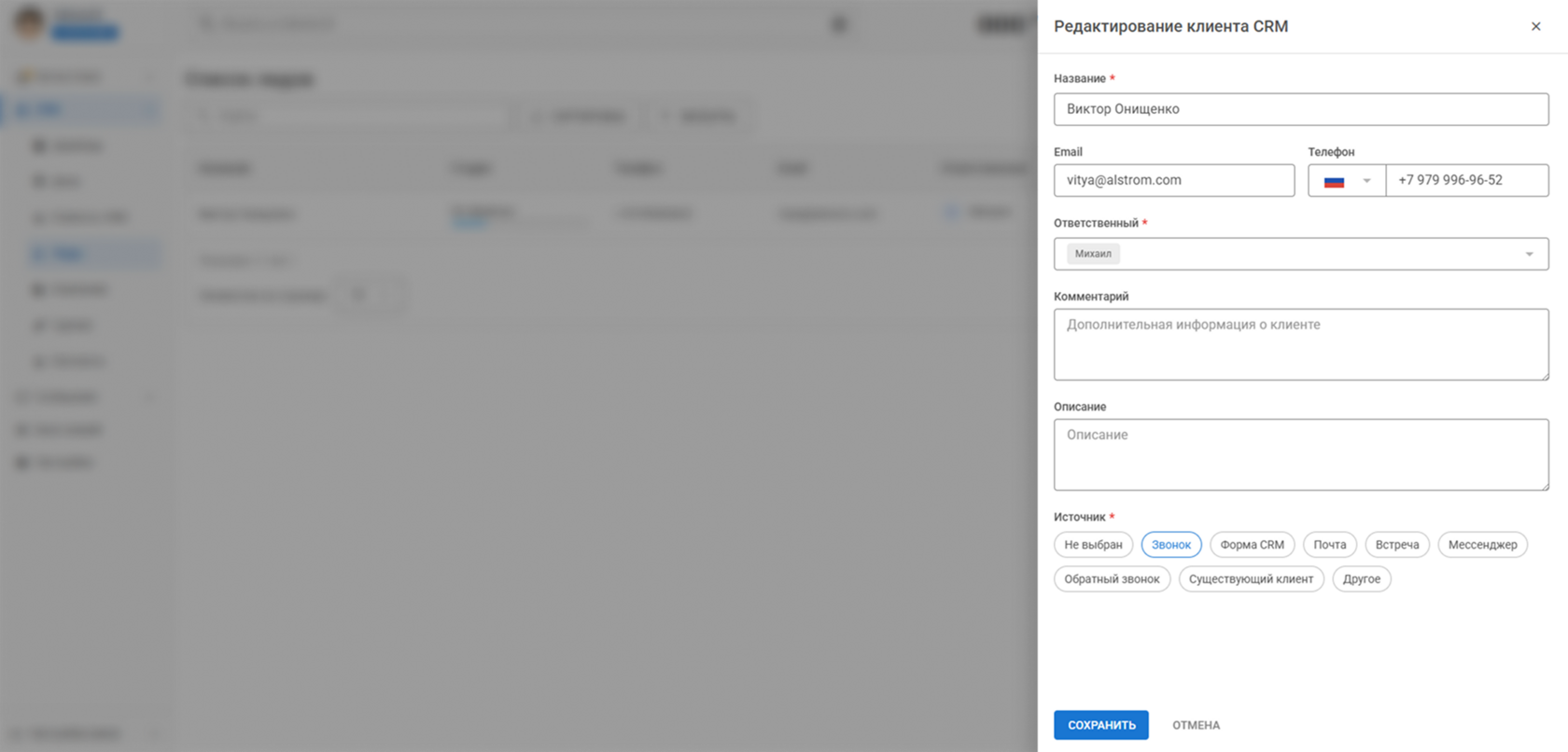Select the Не выбран source option
This screenshot has height=752, width=1568.
pyautogui.click(x=1093, y=545)
